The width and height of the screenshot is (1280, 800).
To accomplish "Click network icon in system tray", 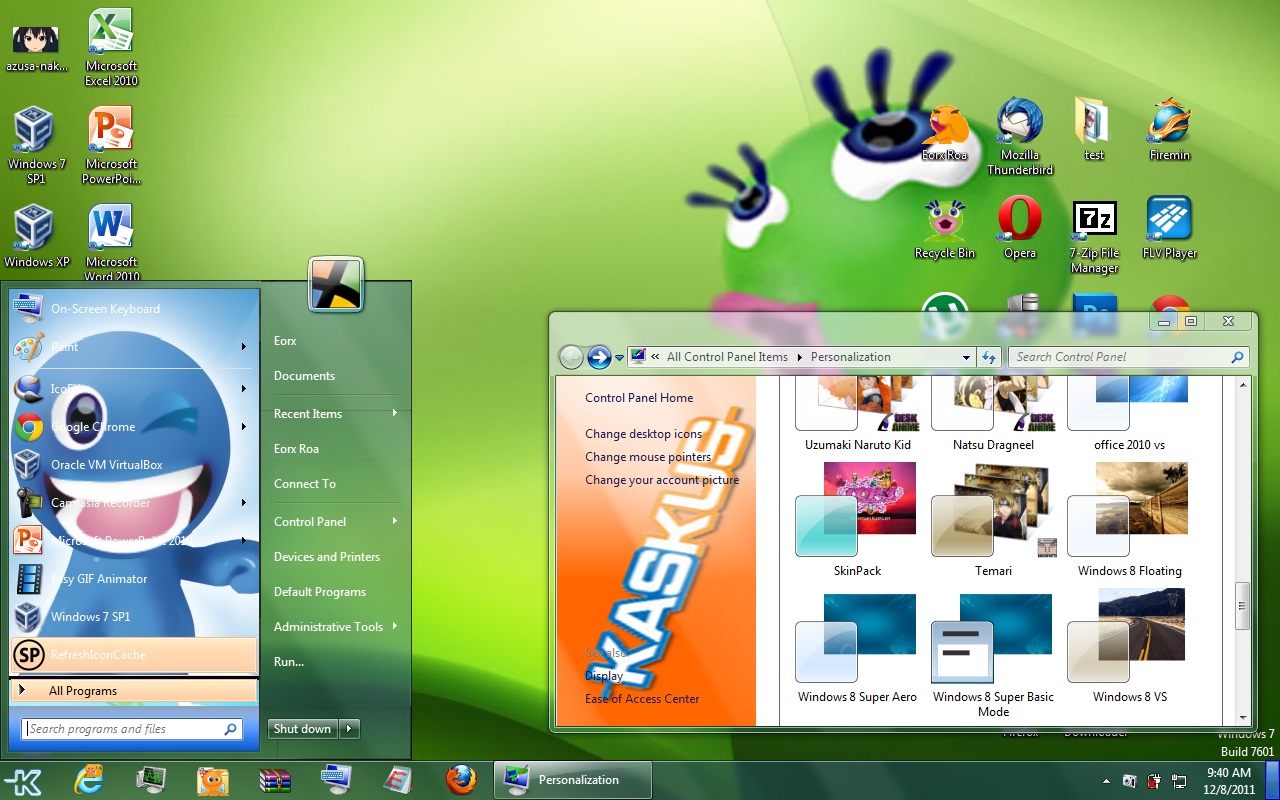I will point(1179,781).
